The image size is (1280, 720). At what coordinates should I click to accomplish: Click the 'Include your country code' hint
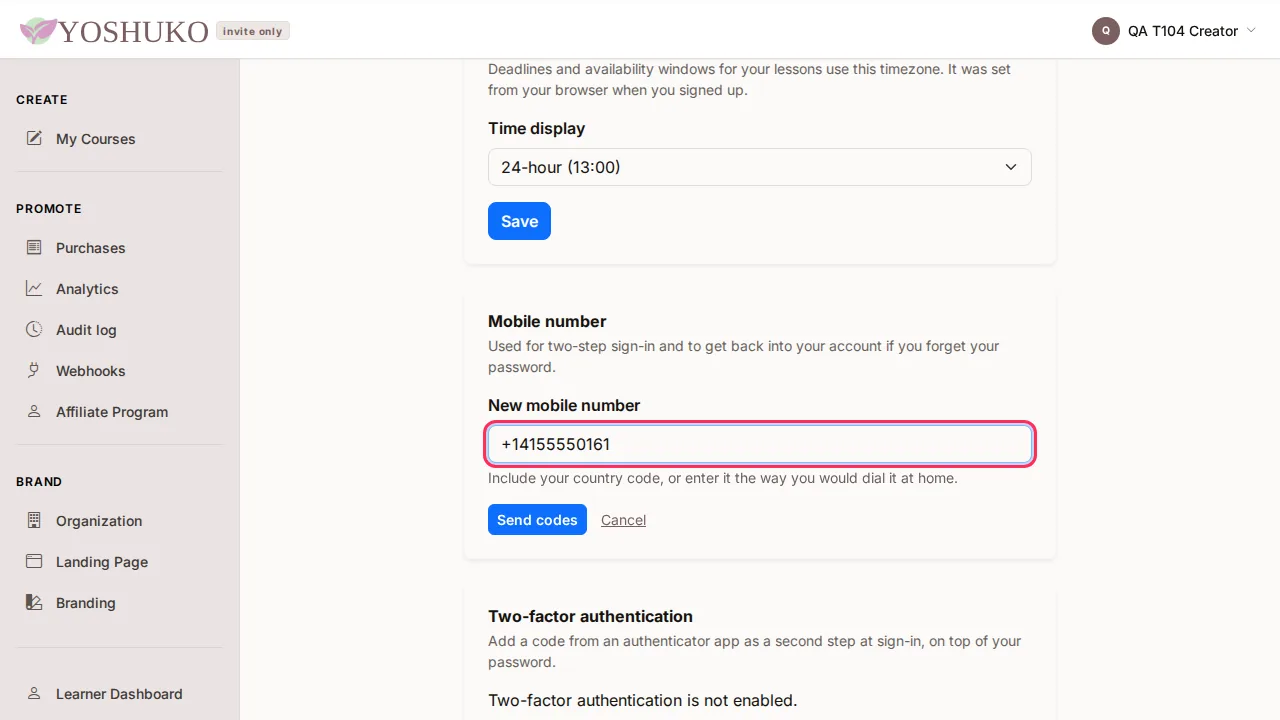pyautogui.click(x=723, y=478)
